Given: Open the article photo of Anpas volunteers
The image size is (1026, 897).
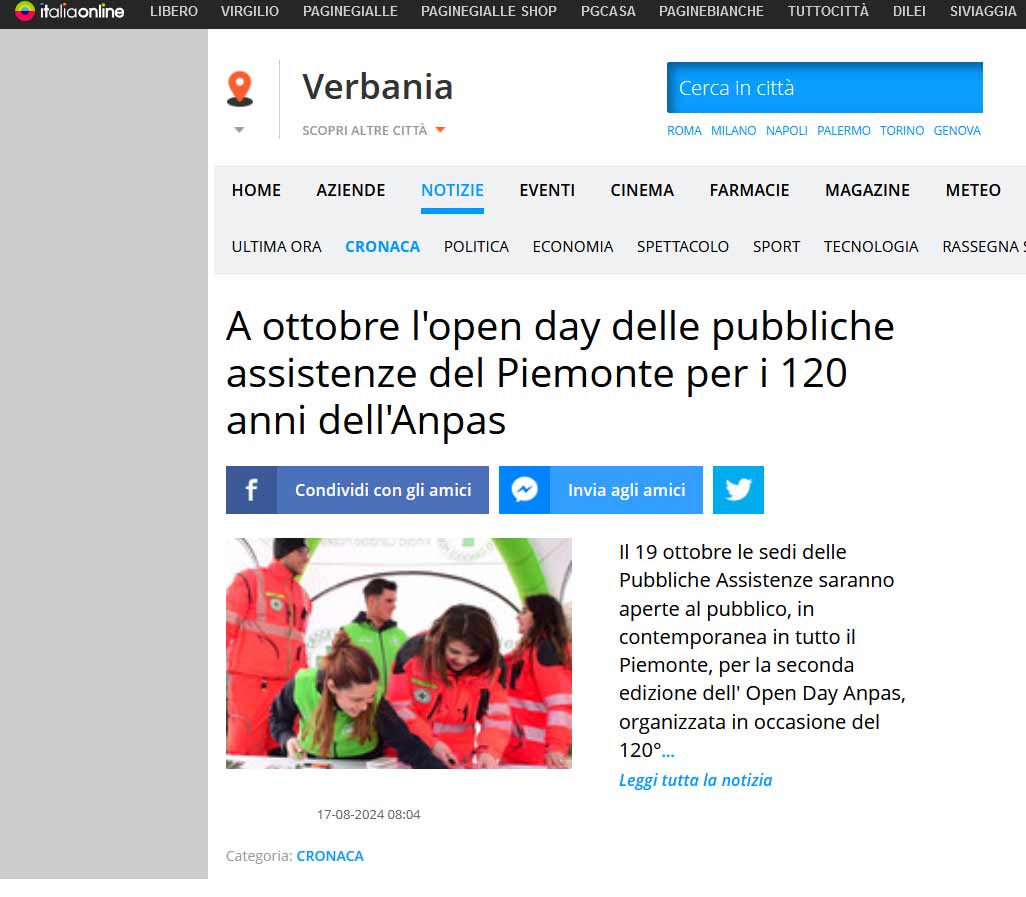Looking at the screenshot, I should pos(398,653).
